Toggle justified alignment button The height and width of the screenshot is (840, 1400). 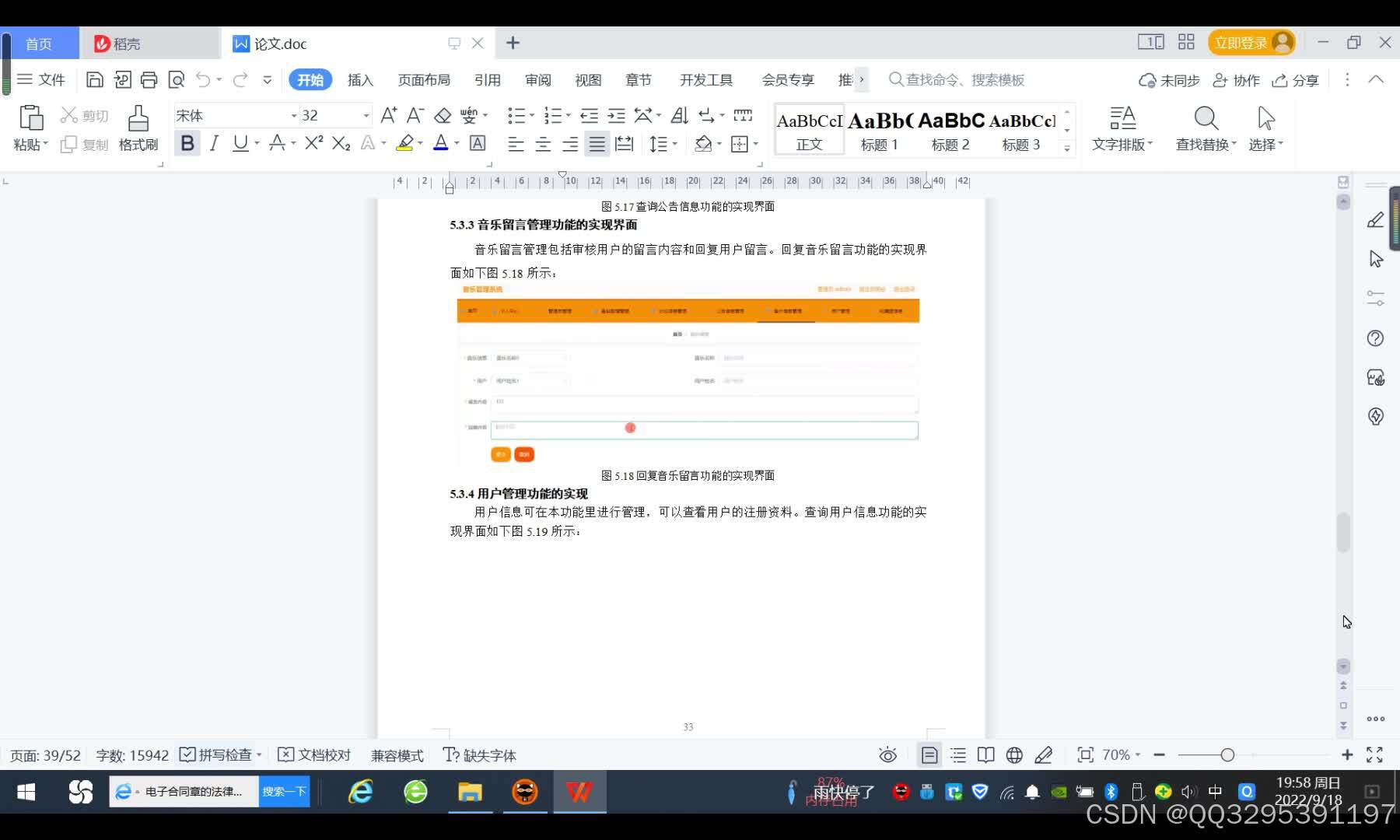pyautogui.click(x=597, y=144)
